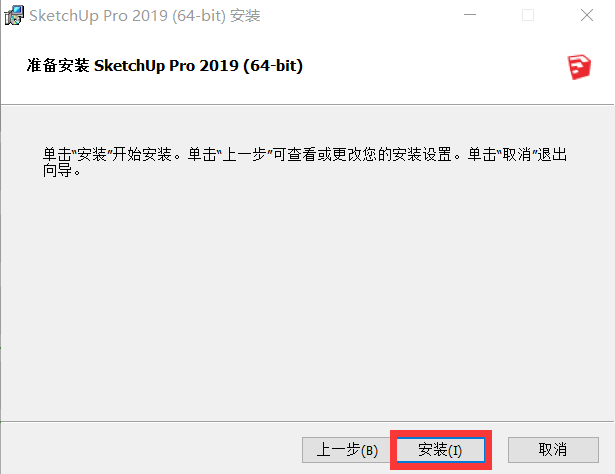Viewport: 615px width, 474px height.
Task: Open the installer package icon in title bar
Action: point(14,16)
